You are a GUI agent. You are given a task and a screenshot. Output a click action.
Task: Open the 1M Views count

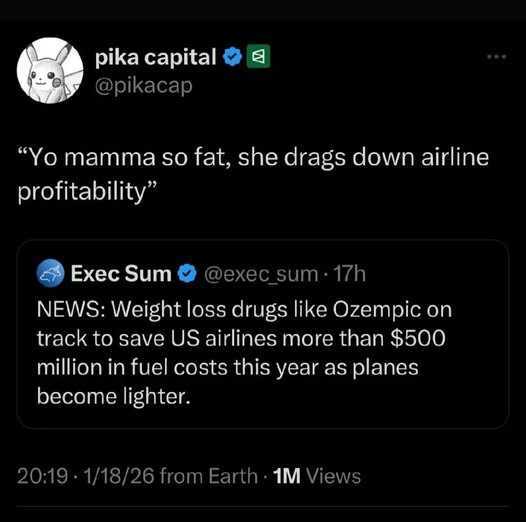tap(317, 476)
